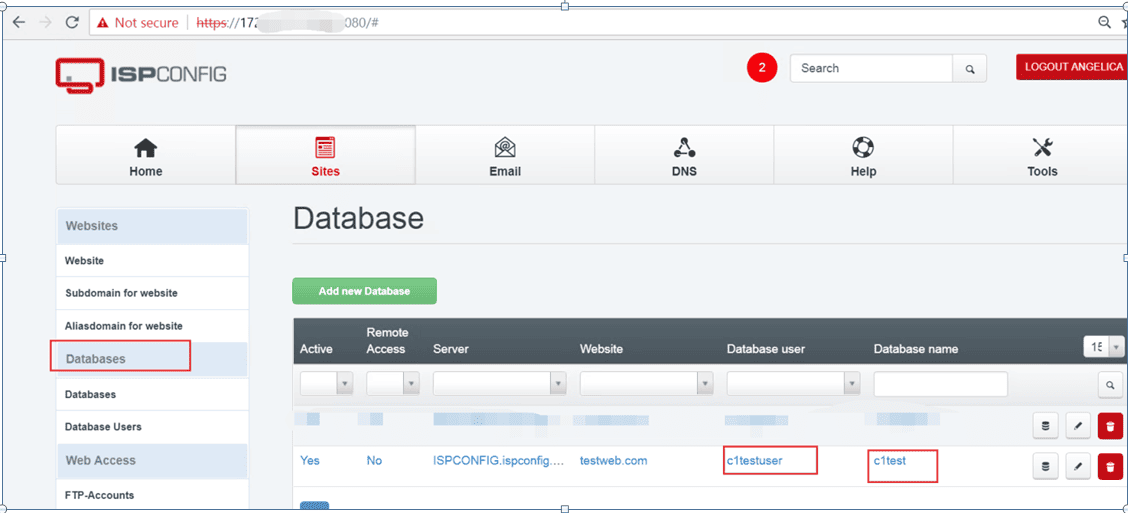Viewport: 1128px width, 513px height.
Task: Open database icon for blurred row
Action: [x=1045, y=426]
